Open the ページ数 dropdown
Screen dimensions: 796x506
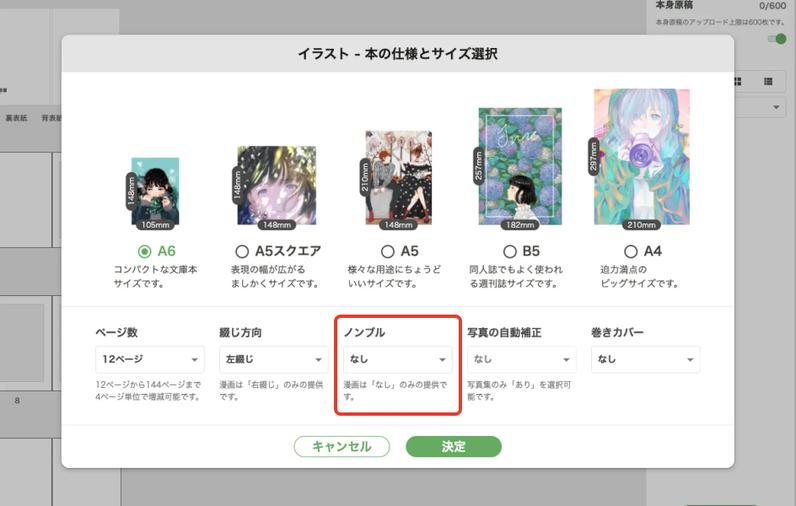150,359
